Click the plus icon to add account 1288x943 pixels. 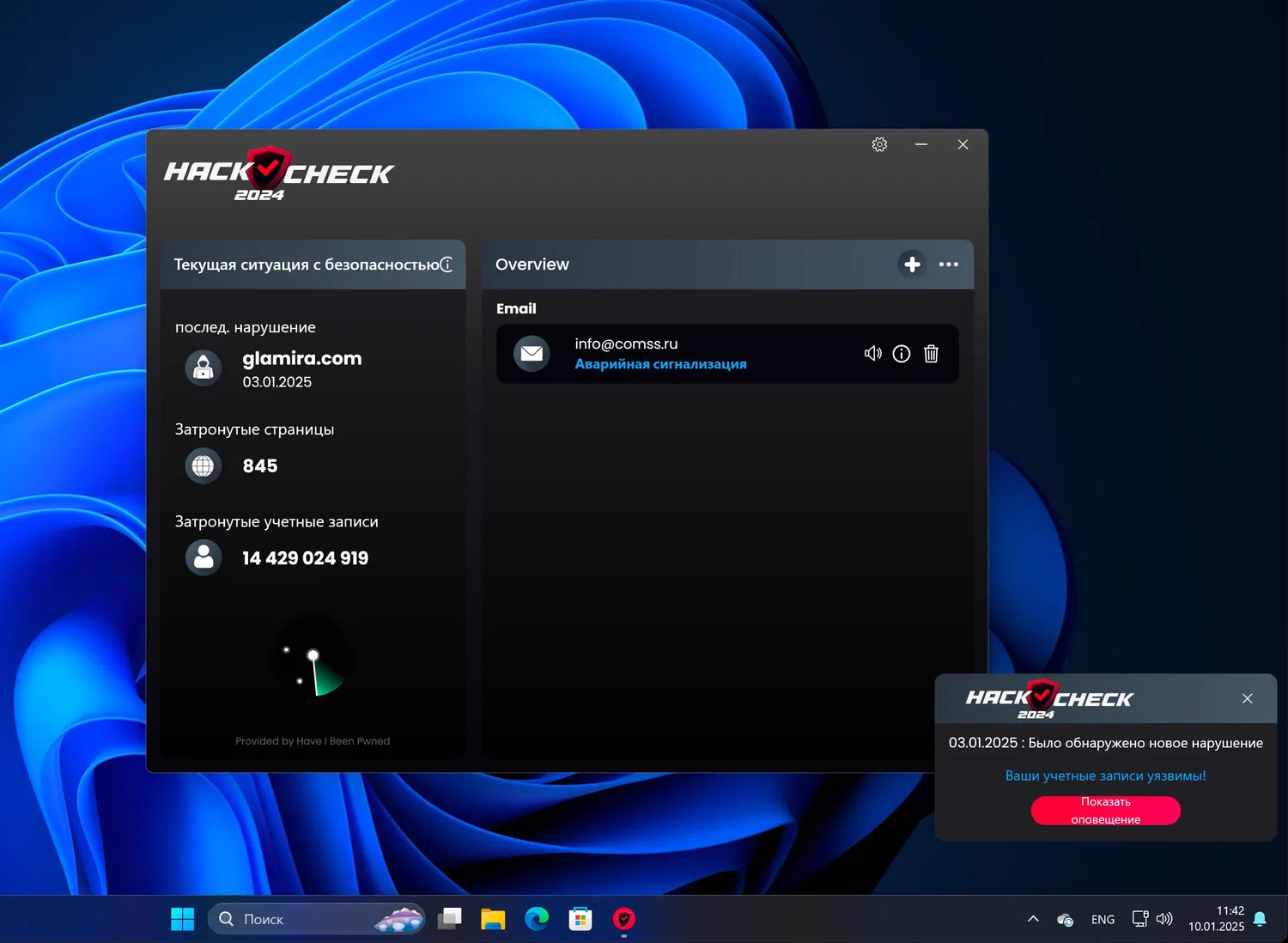pos(912,265)
